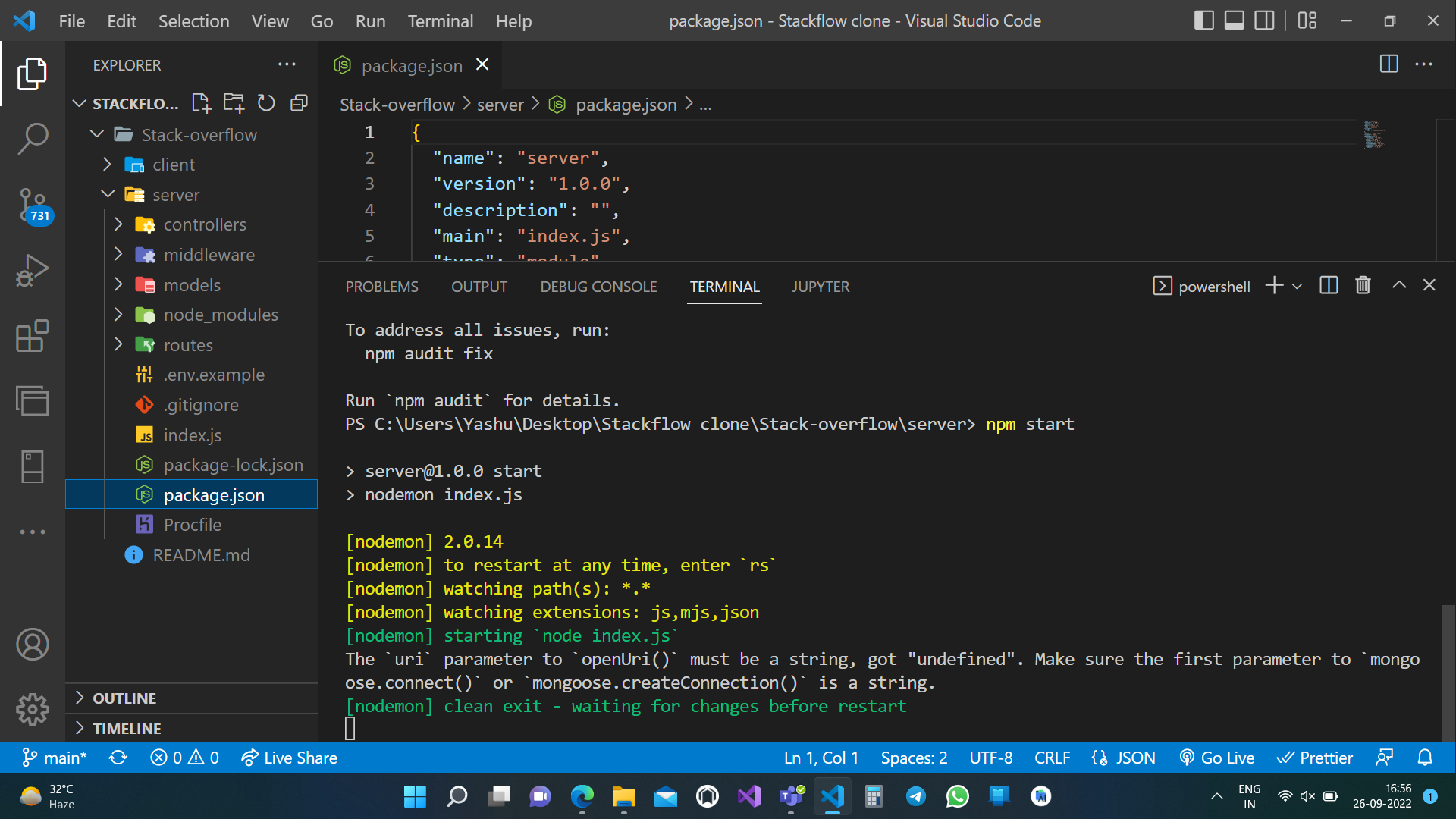This screenshot has height=819, width=1456.
Task: Toggle Secondary Side Bar layout button
Action: coord(1264,20)
